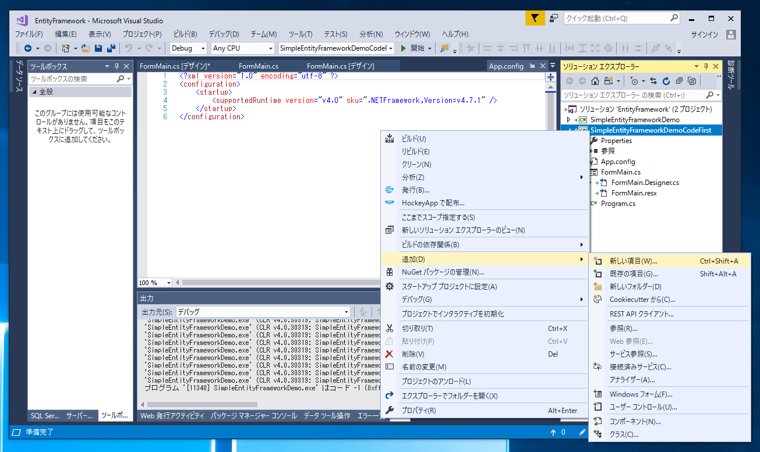Click the editor split-window plus icon

pos(551,77)
